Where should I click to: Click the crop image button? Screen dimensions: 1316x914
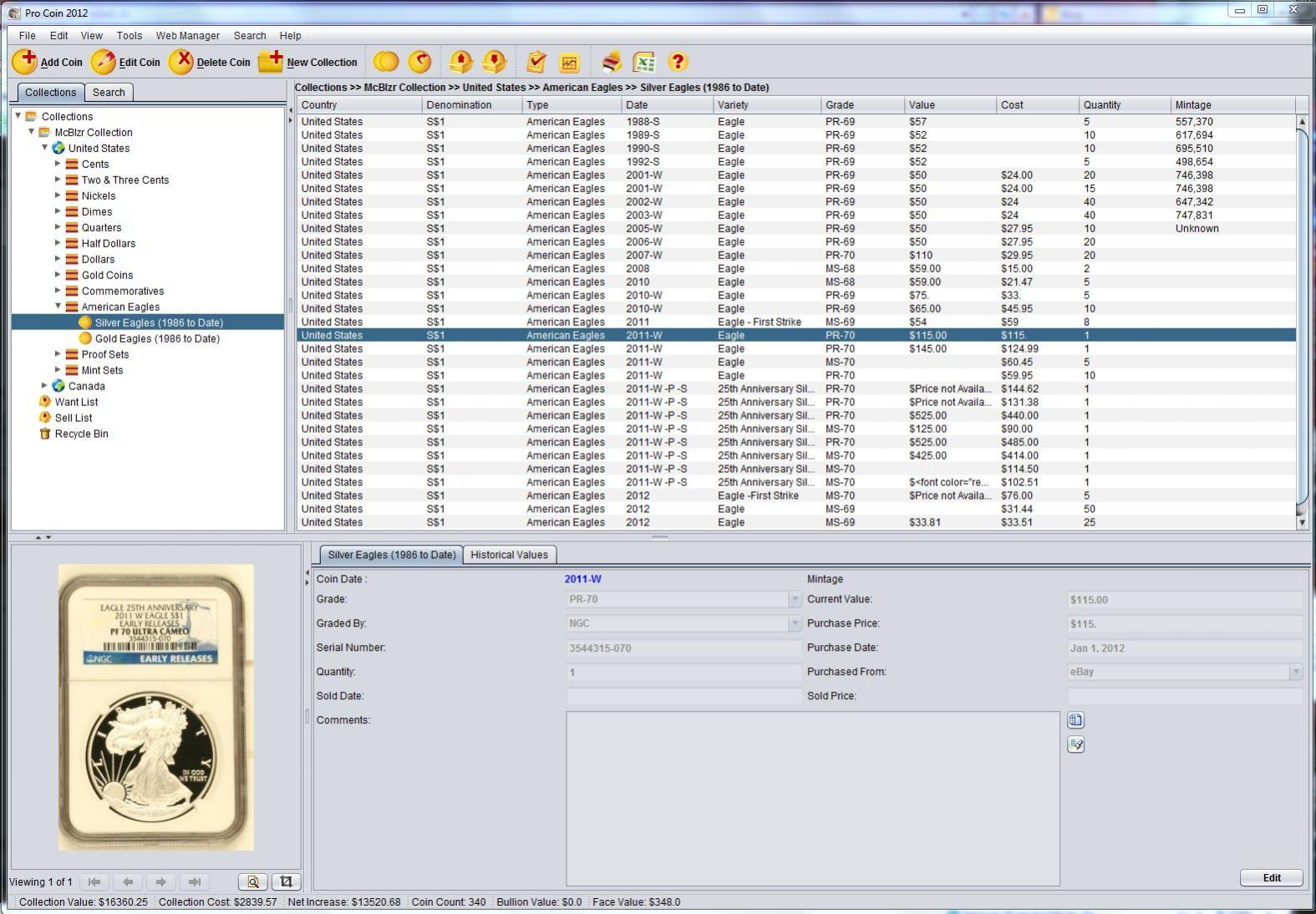(286, 881)
